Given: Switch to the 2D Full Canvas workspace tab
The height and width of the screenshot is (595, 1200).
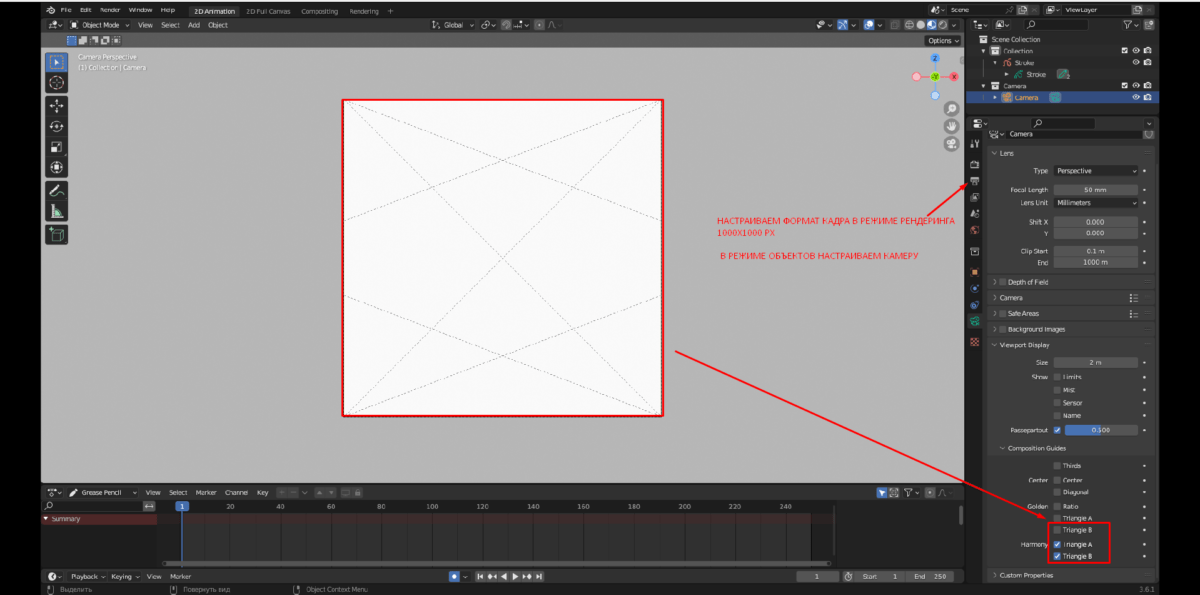Looking at the screenshot, I should pyautogui.click(x=267, y=11).
